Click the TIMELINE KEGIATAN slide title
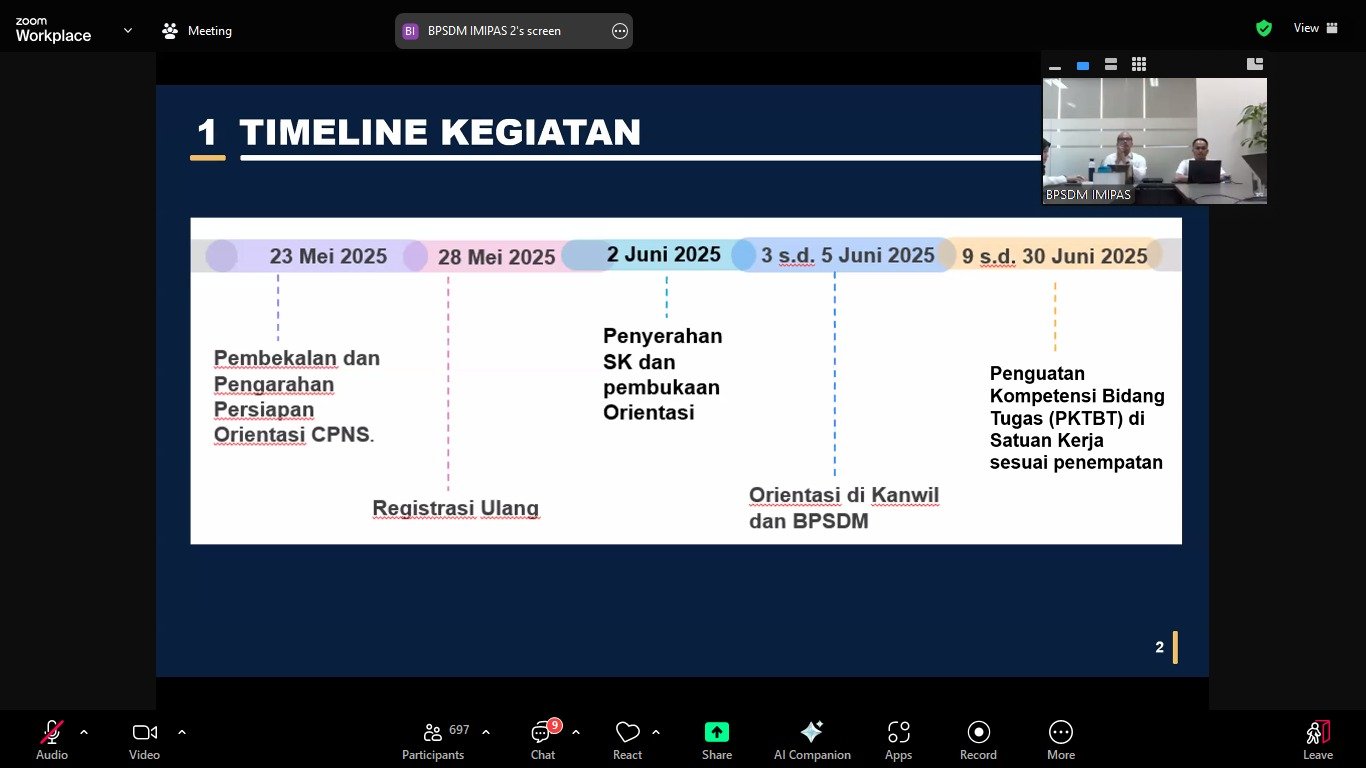Image resolution: width=1366 pixels, height=768 pixels. 440,132
